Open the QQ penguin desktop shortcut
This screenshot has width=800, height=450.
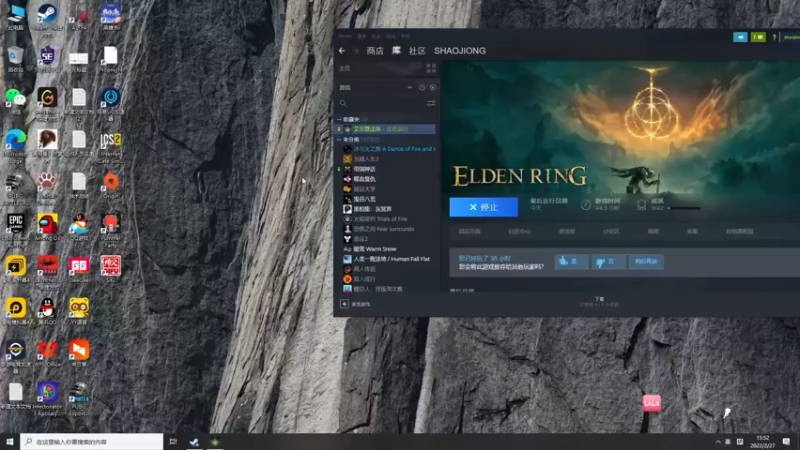click(47, 312)
